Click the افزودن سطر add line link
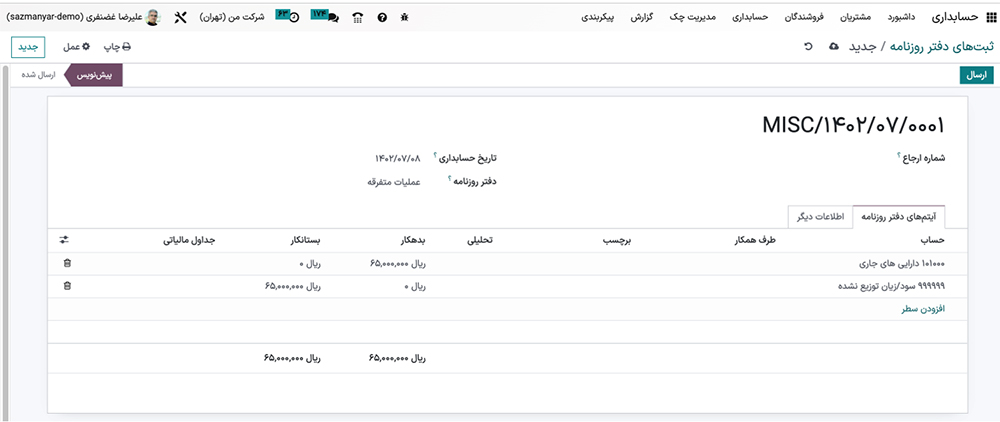The height and width of the screenshot is (422, 1000). click(x=923, y=309)
